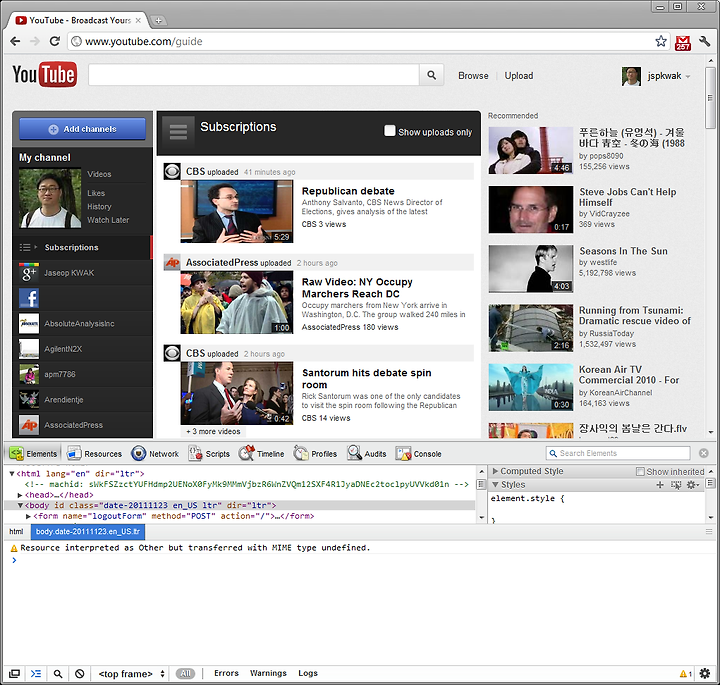The width and height of the screenshot is (720, 685).
Task: Click the new style rule plus icon
Action: (660, 485)
